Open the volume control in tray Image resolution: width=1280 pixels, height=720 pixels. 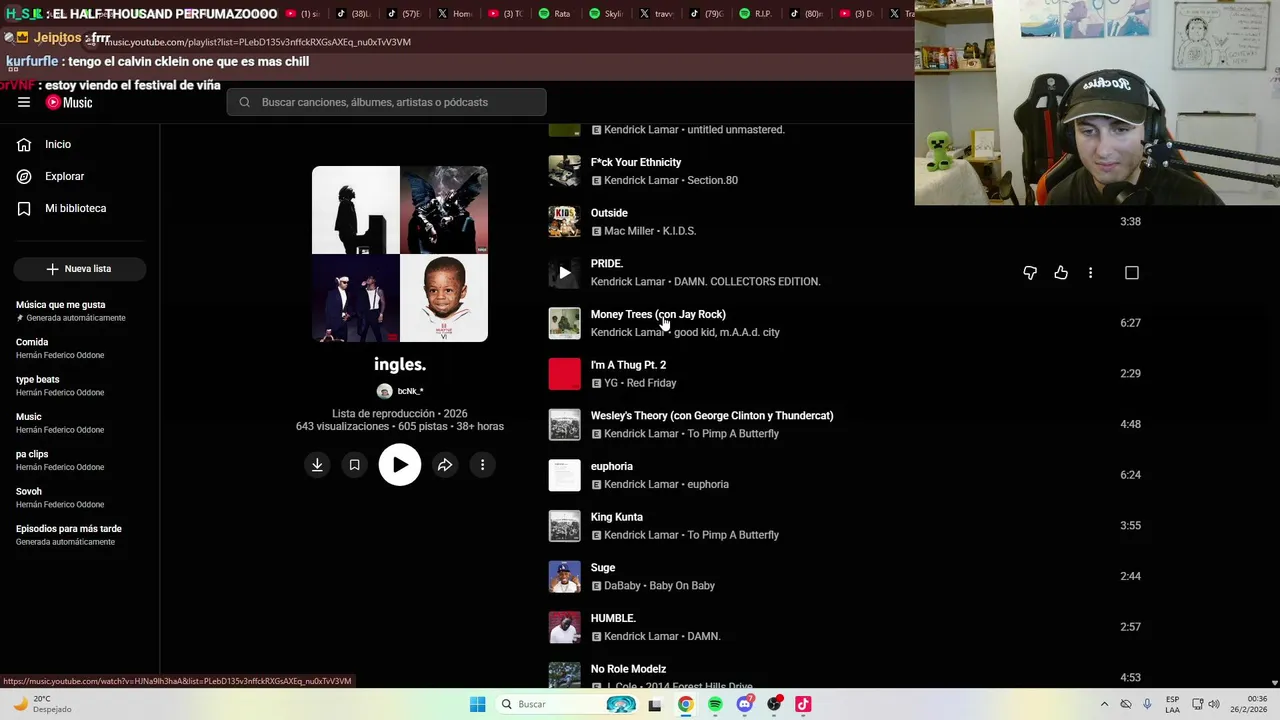[x=1214, y=704]
